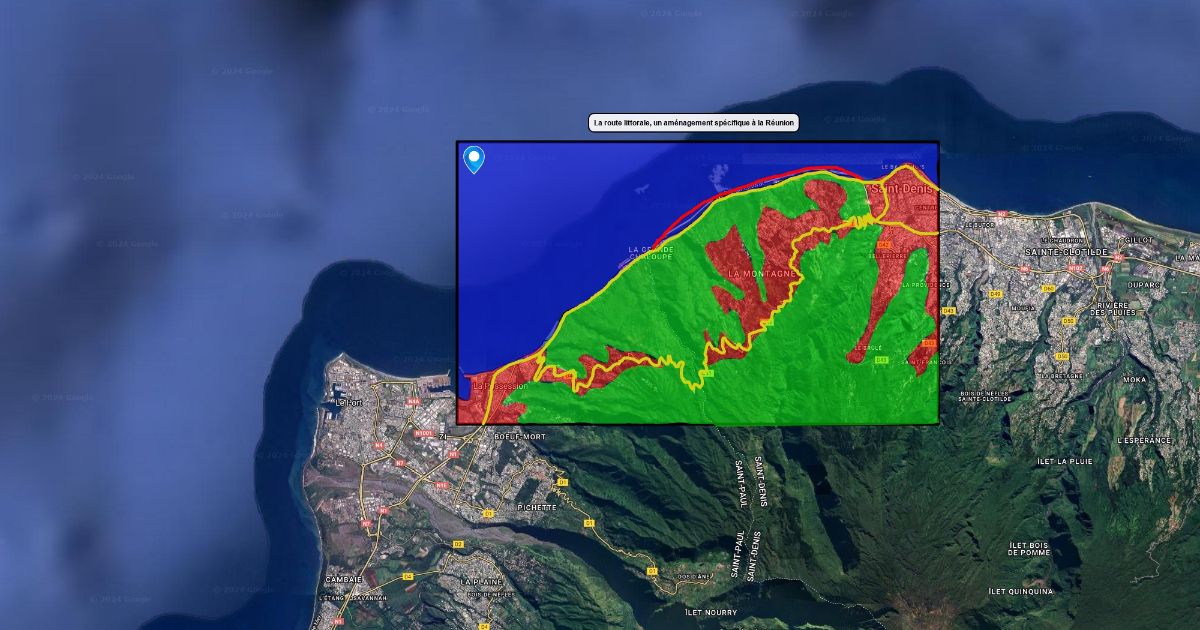Click the D60 road shield
This screenshot has height=630, width=1200.
(1048, 288)
